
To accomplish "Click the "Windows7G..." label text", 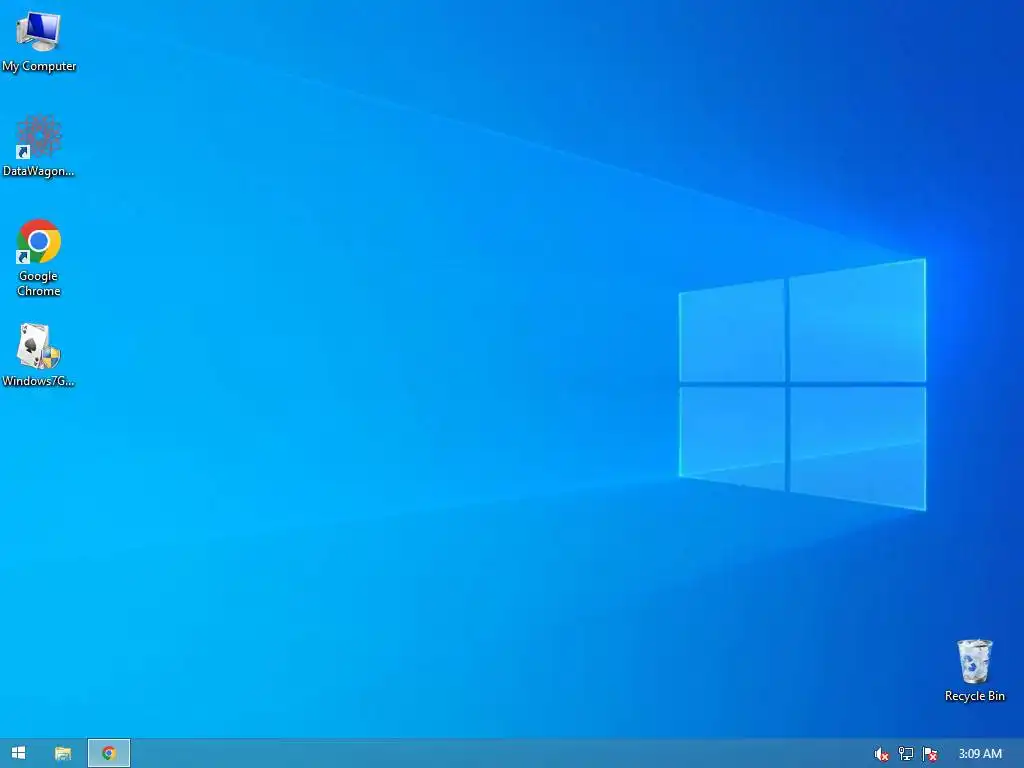I will pos(39,381).
